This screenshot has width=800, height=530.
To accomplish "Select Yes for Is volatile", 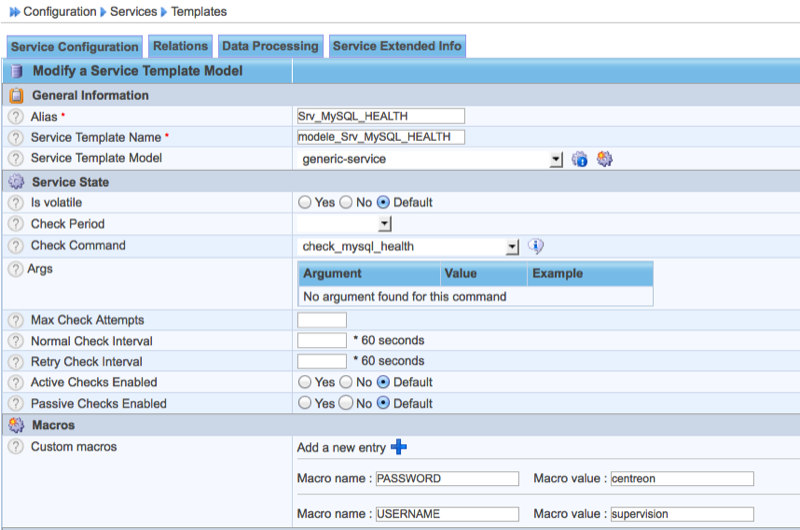I will pos(305,203).
